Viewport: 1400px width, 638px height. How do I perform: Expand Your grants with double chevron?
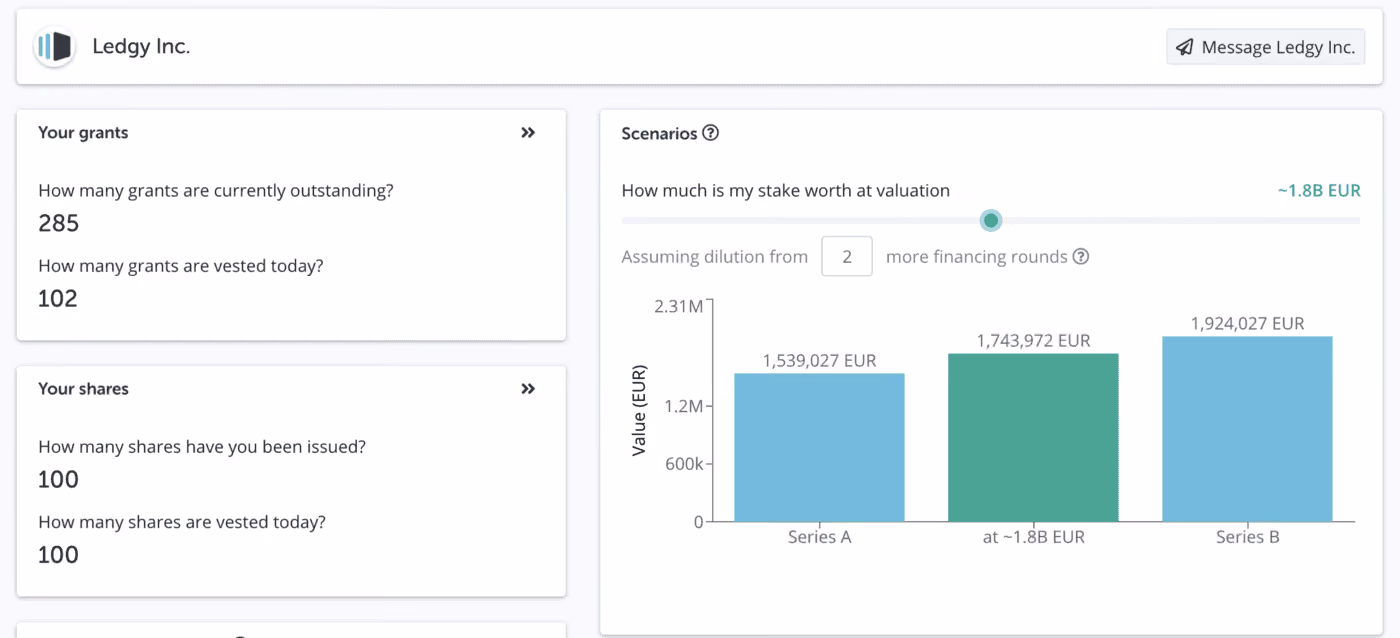pyautogui.click(x=528, y=132)
